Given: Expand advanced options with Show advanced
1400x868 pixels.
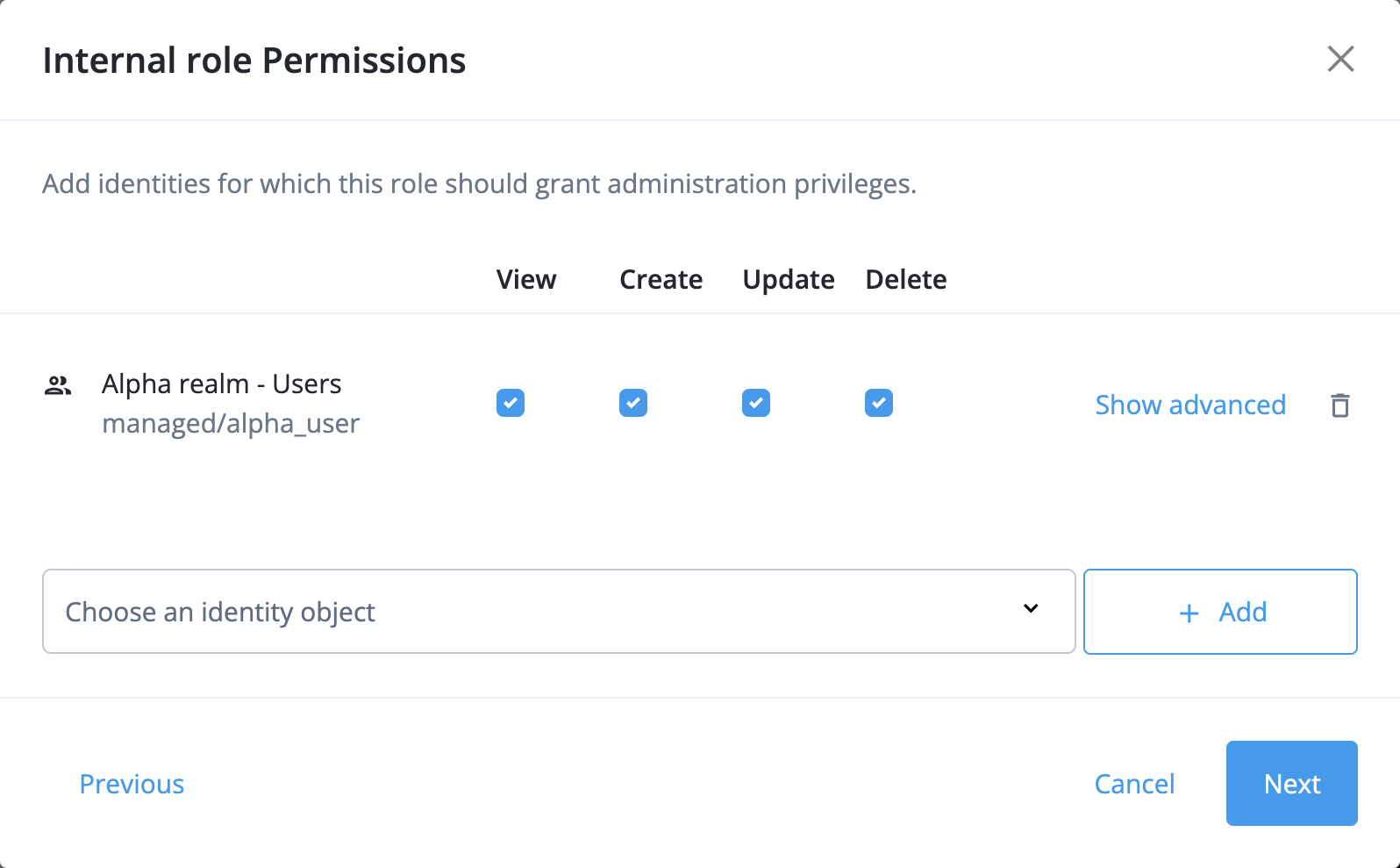Looking at the screenshot, I should pos(1190,405).
